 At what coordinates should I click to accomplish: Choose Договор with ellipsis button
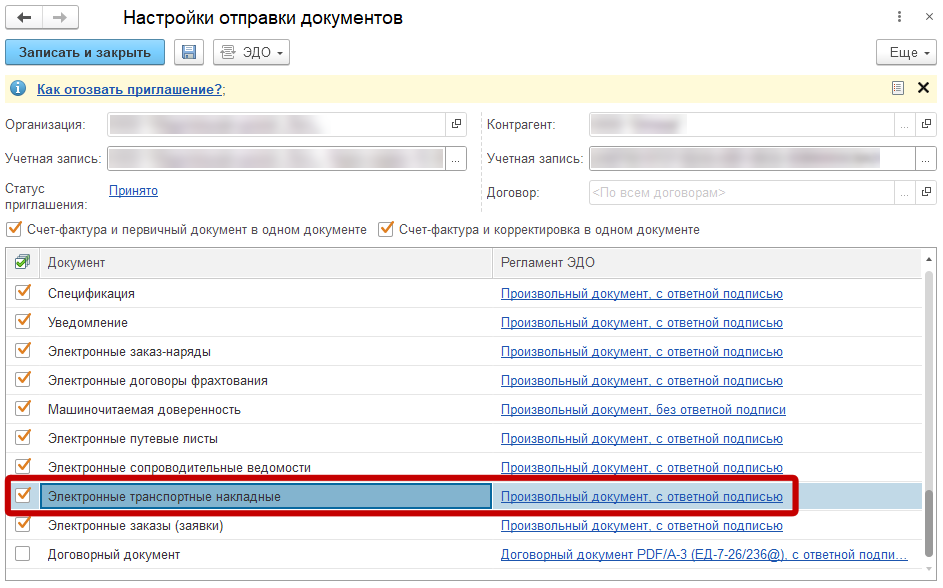(x=905, y=192)
